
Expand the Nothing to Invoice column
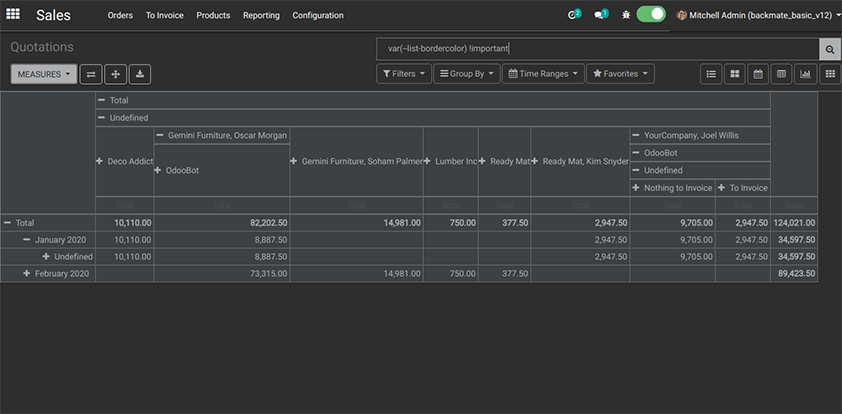tap(672, 188)
